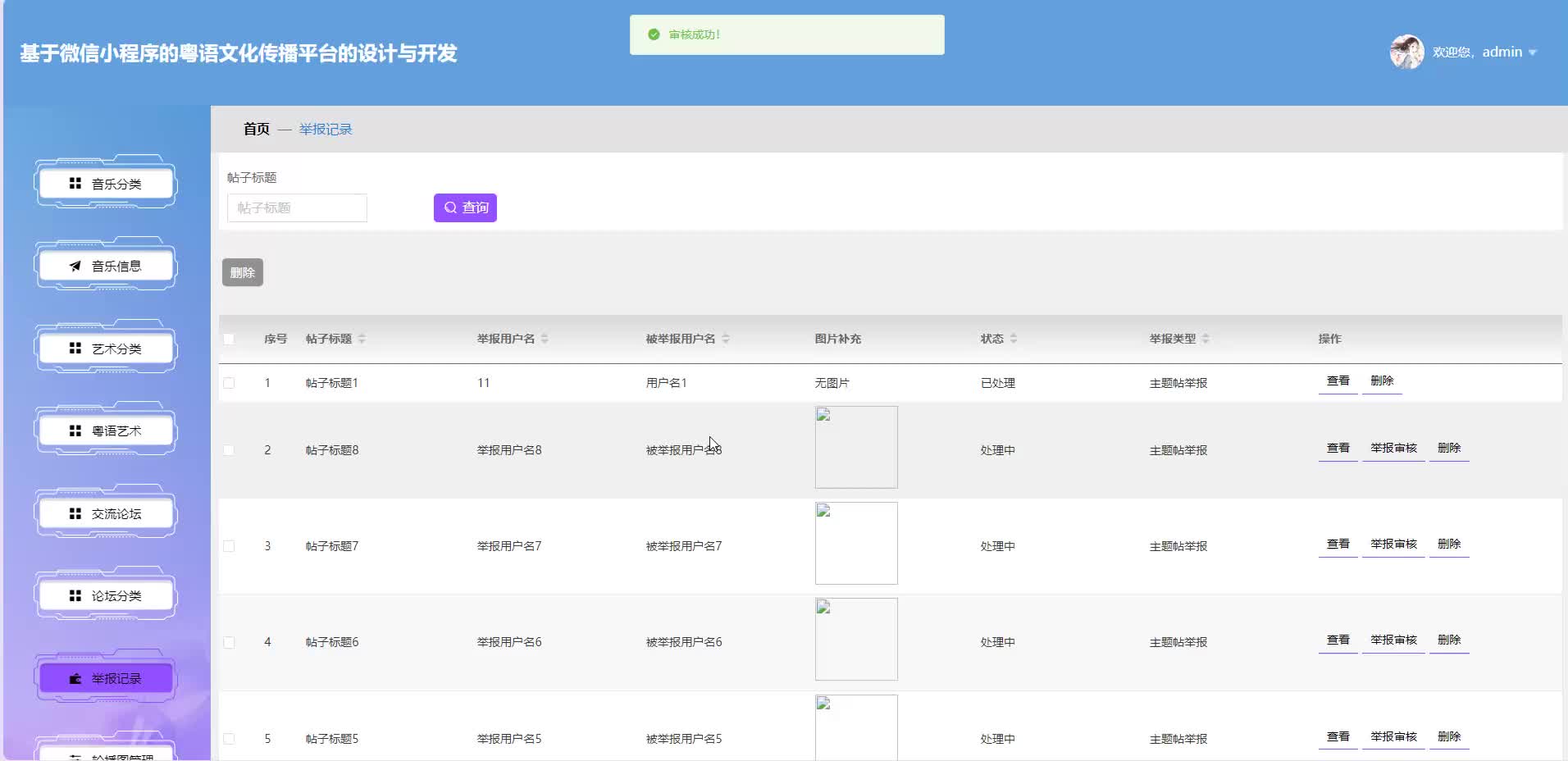This screenshot has width=1568, height=761.
Task: Click the image thumbnail in 帖子标题7 row
Action: 856,543
